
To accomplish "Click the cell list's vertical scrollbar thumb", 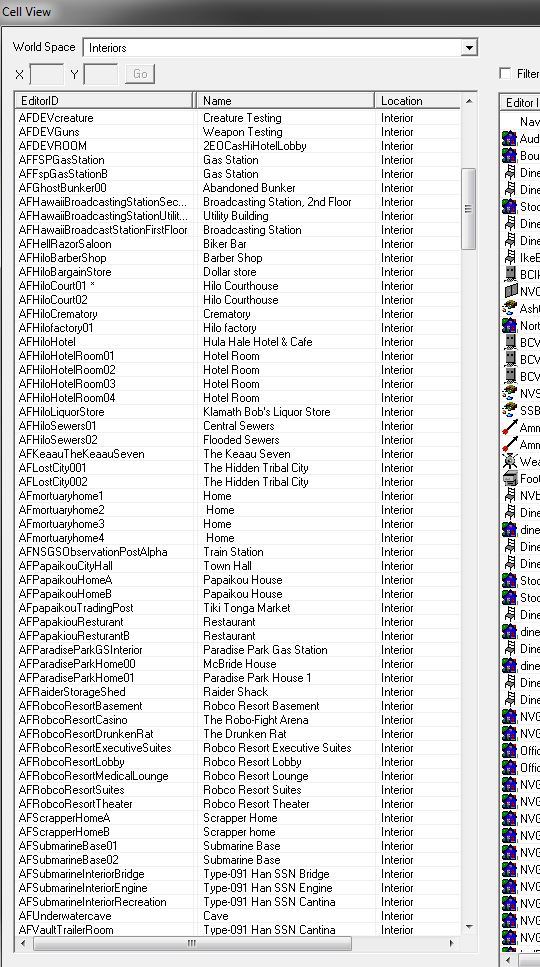I will [468, 208].
